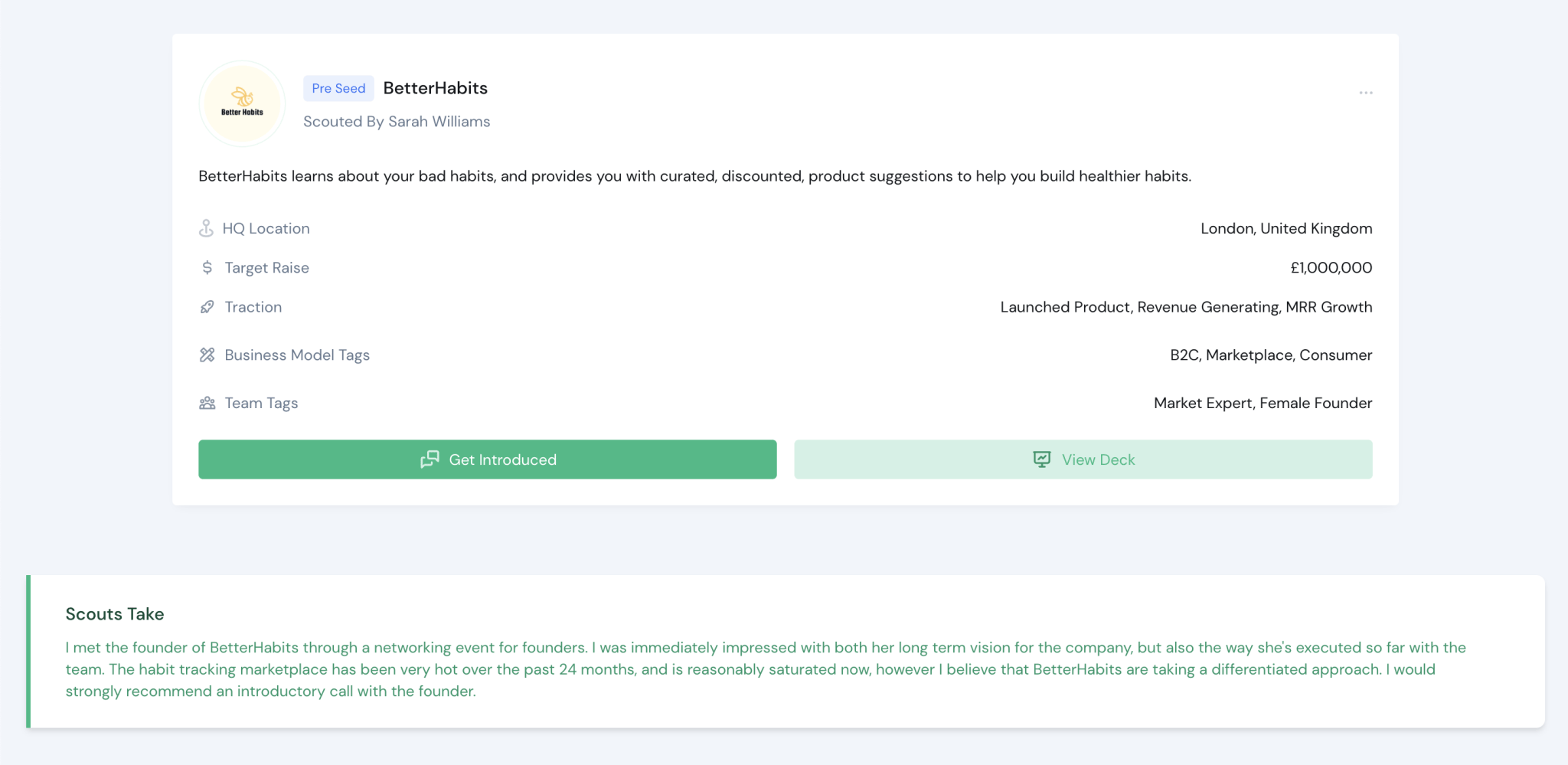Click the £1,000,000 target raise value
This screenshot has height=765, width=1568.
click(1331, 267)
